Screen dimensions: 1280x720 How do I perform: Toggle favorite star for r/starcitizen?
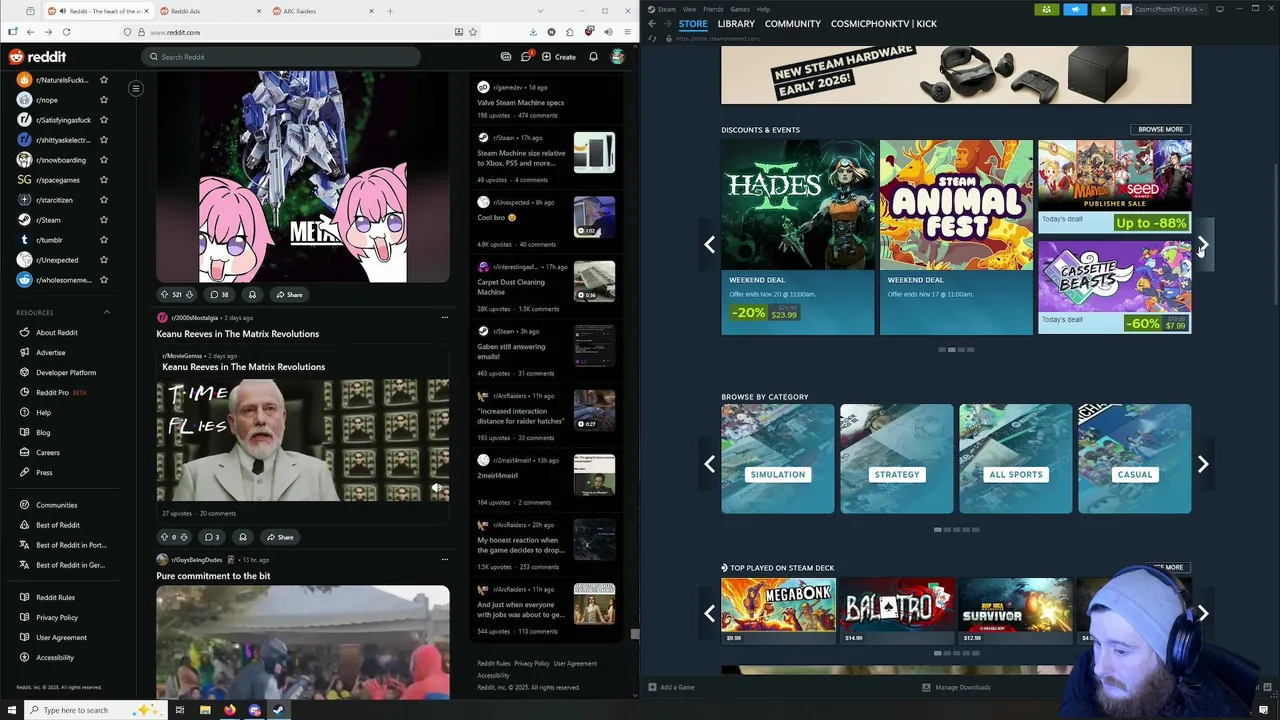104,200
